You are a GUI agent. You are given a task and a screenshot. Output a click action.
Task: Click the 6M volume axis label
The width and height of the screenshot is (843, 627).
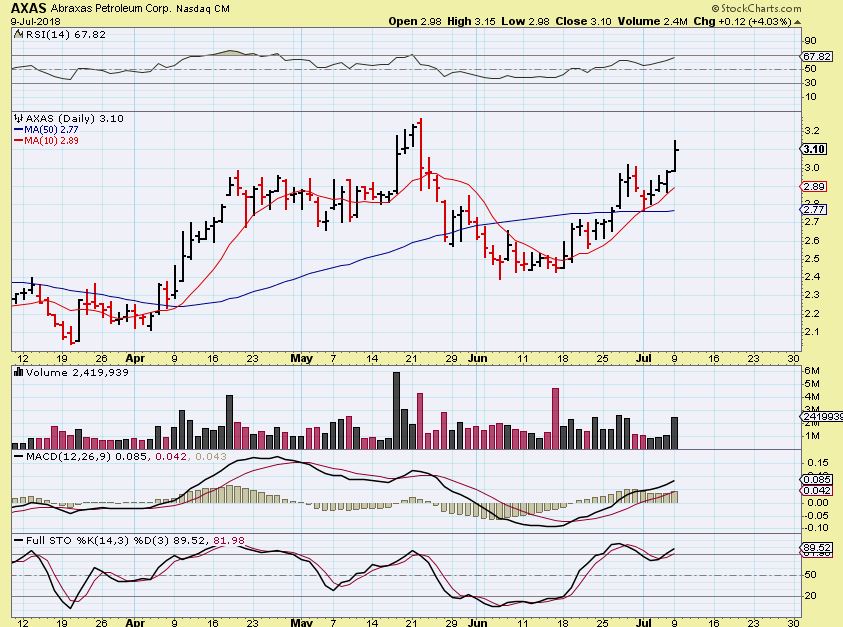pos(812,370)
